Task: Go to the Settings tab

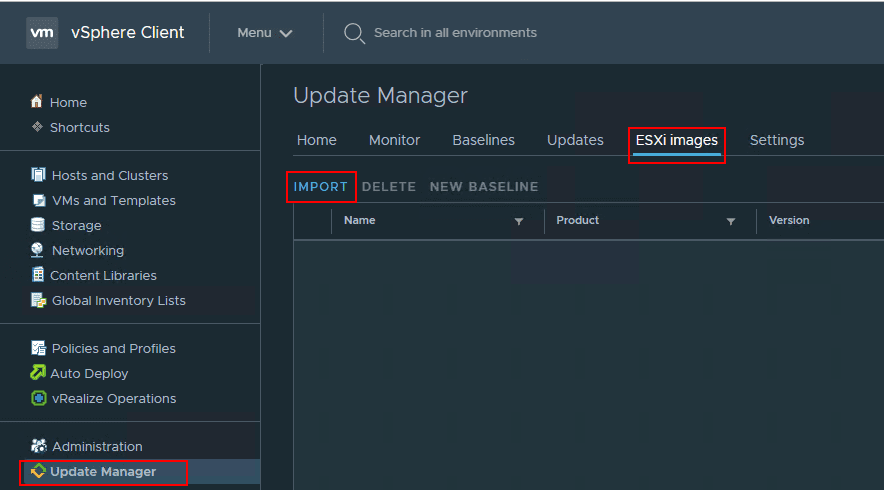Action: [777, 140]
